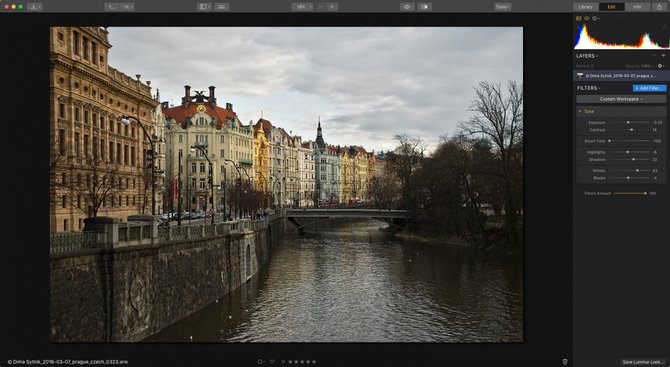Collapse the Tone filter section

click(x=580, y=112)
